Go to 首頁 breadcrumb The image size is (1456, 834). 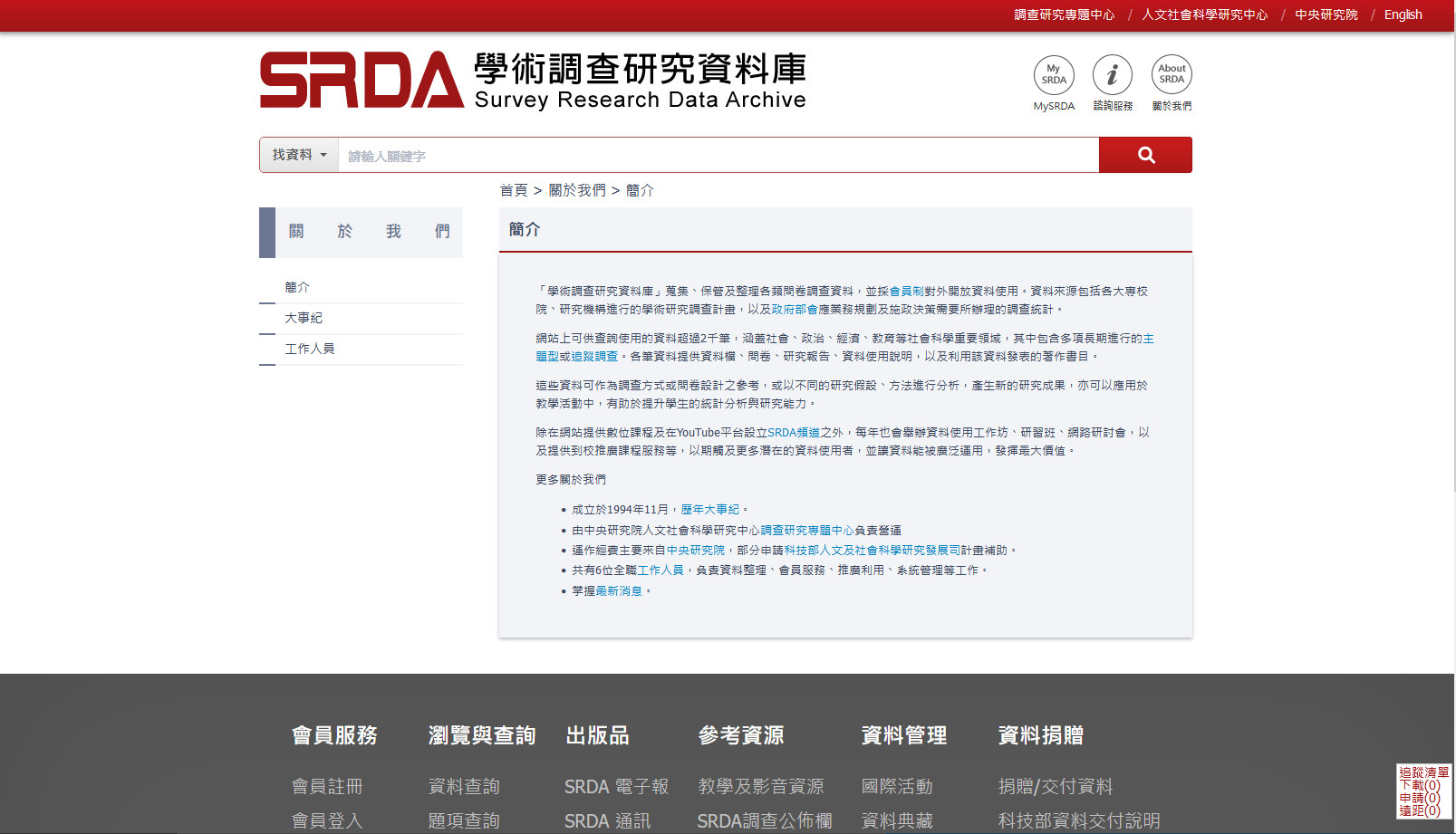click(x=514, y=190)
